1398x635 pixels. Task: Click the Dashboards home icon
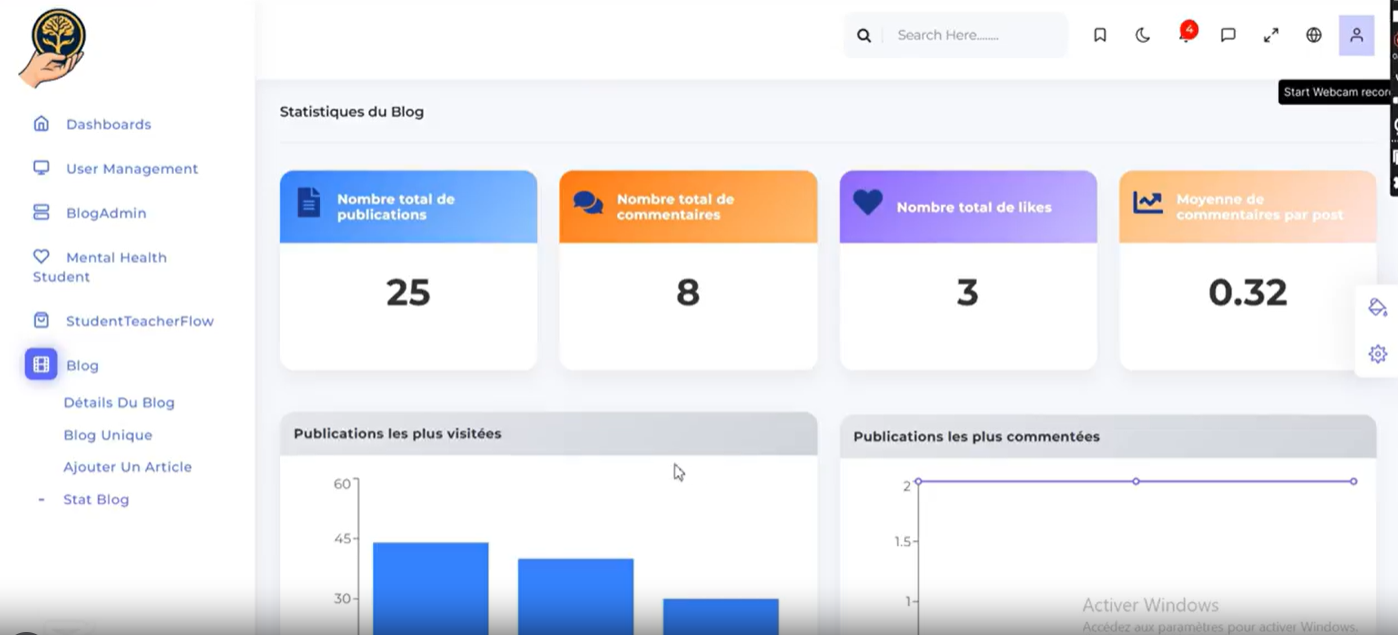click(41, 124)
